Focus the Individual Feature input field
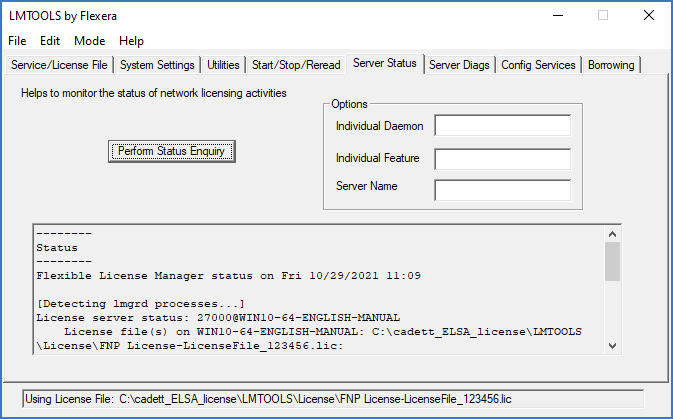673x419 pixels. pyautogui.click(x=503, y=159)
